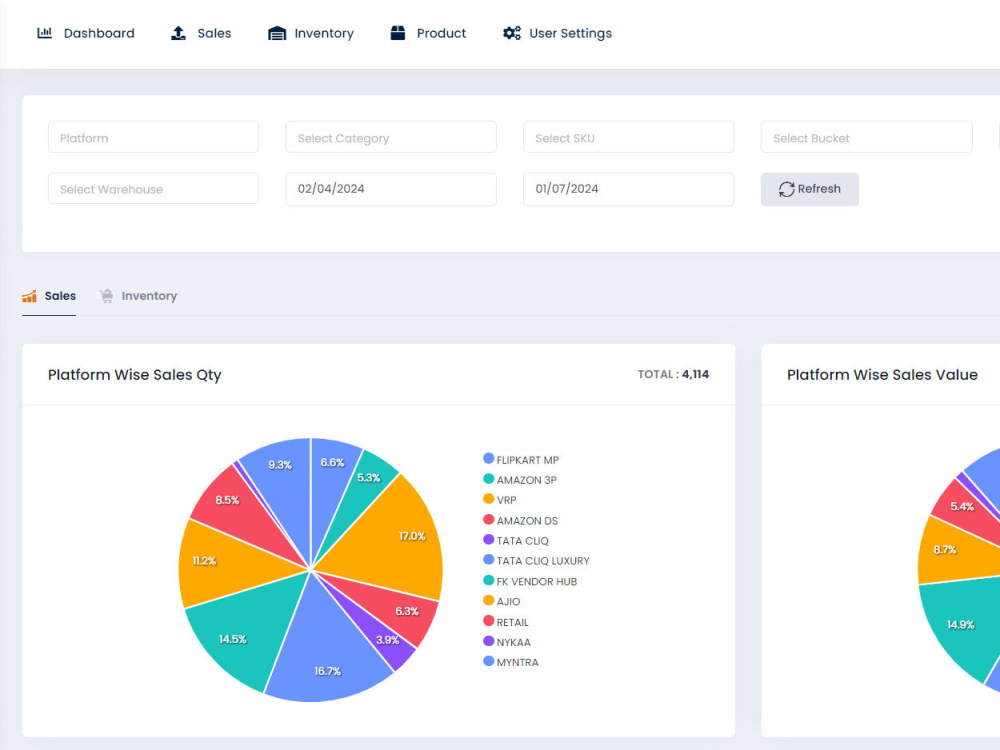Click the refresh arrows icon

coord(786,189)
